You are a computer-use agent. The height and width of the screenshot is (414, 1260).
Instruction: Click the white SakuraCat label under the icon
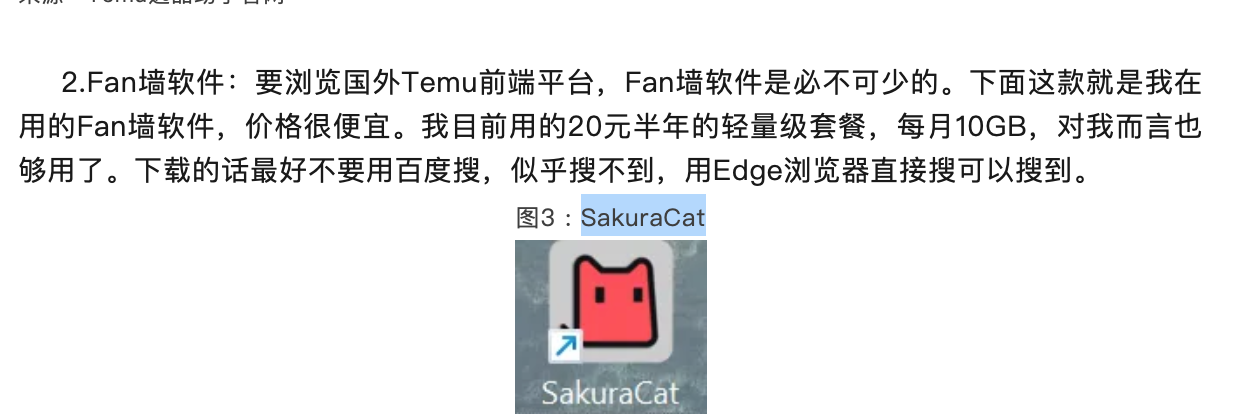[x=610, y=392]
